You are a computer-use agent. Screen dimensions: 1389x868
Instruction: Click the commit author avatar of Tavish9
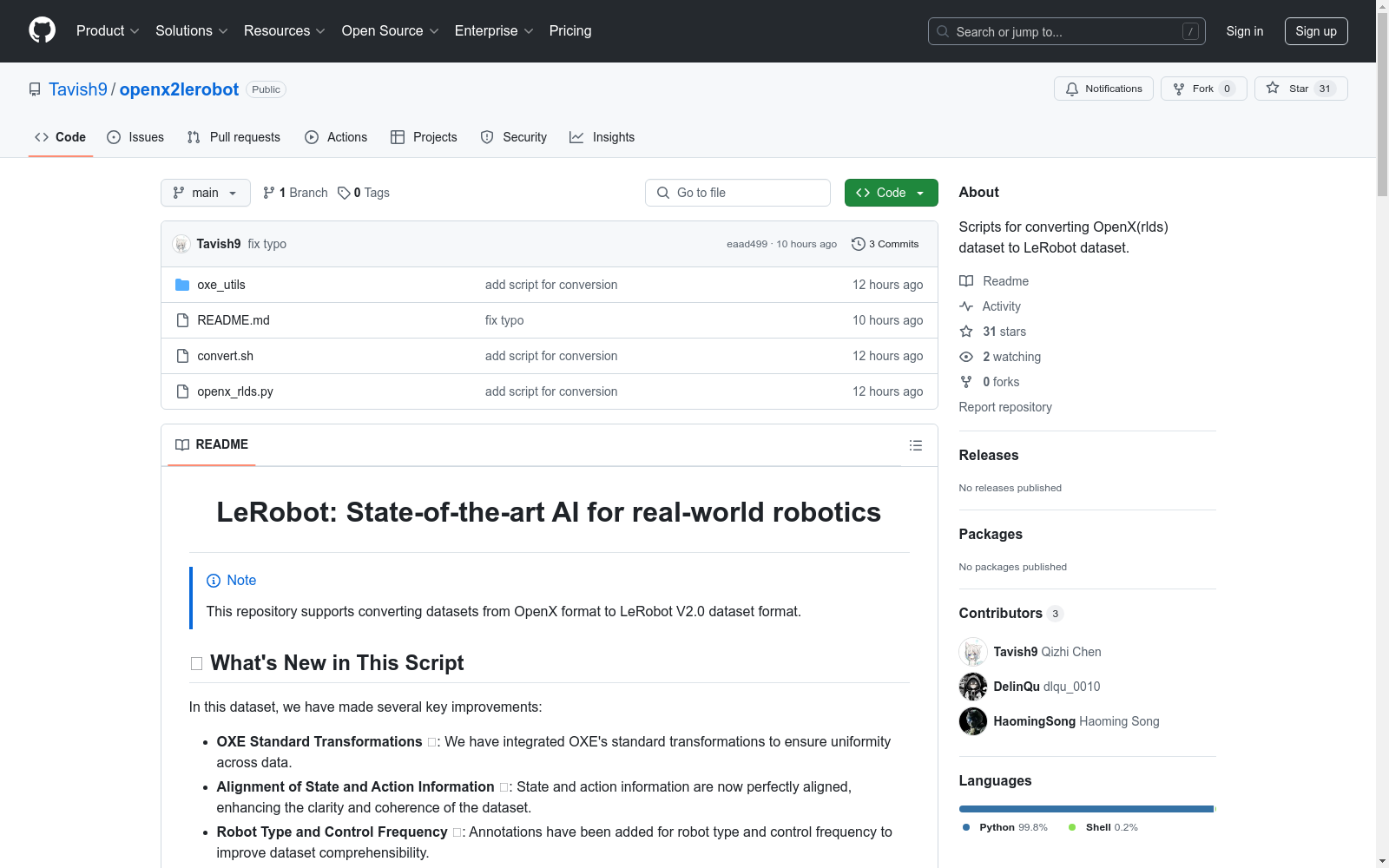click(181, 244)
